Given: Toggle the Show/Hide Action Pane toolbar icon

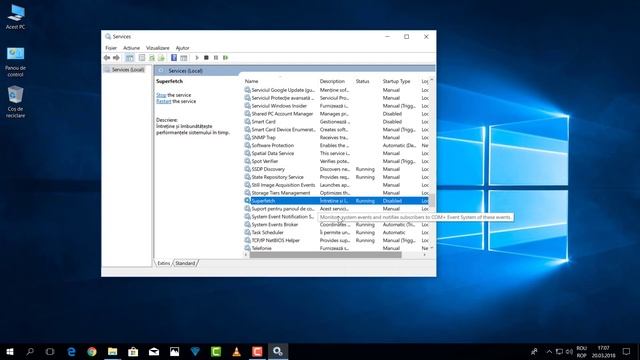Looking at the screenshot, I should tap(184, 58).
